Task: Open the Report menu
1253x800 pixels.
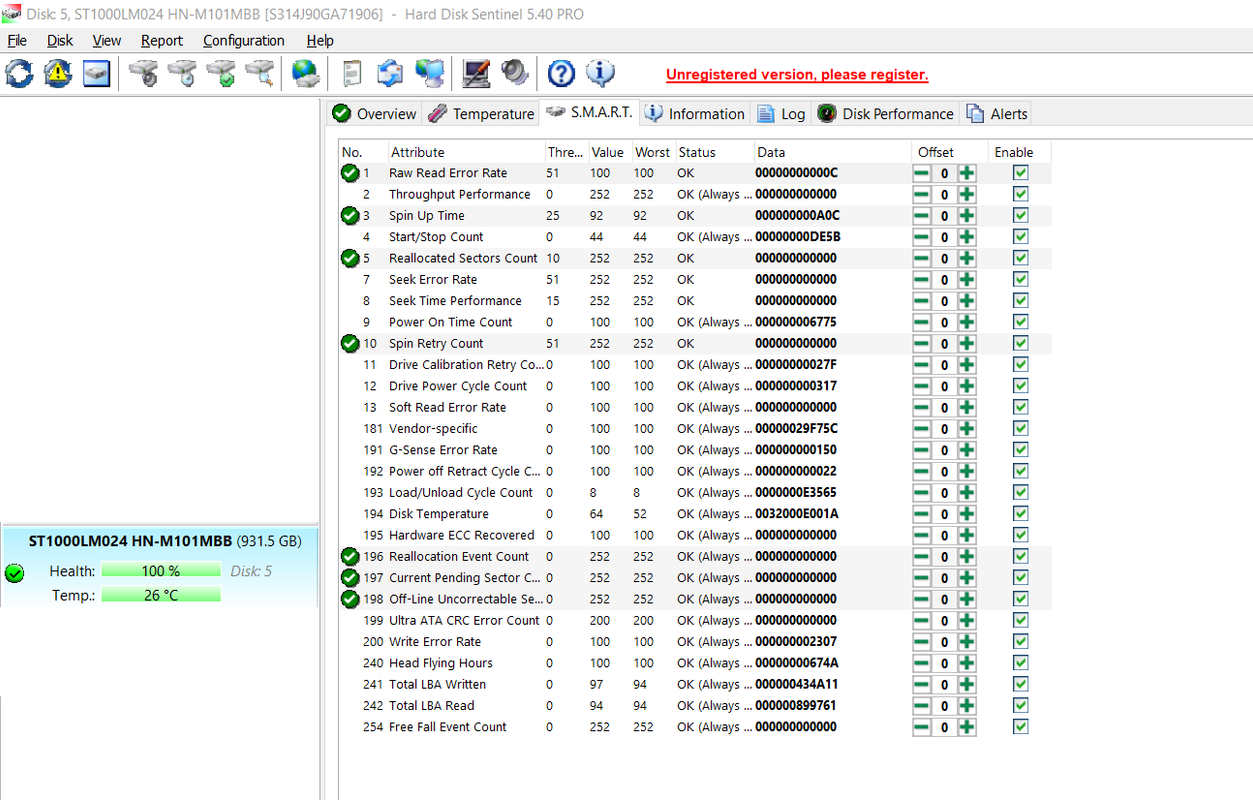Action: [162, 41]
